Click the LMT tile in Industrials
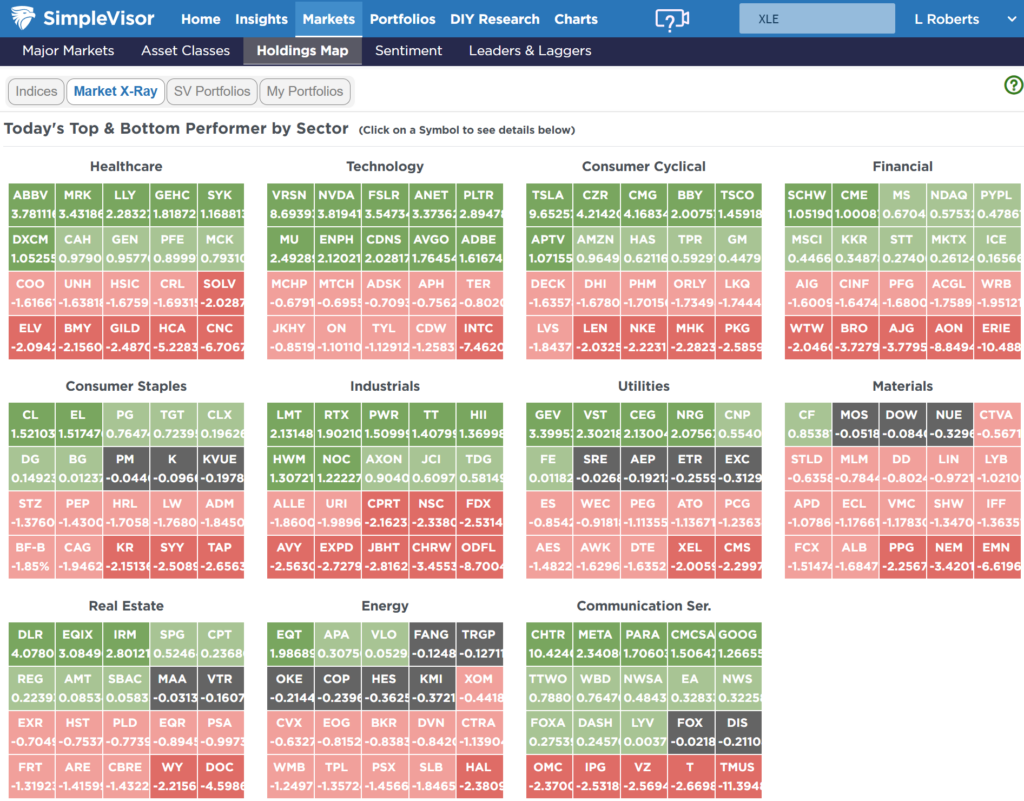Screen dimensions: 1024x801 [x=289, y=424]
